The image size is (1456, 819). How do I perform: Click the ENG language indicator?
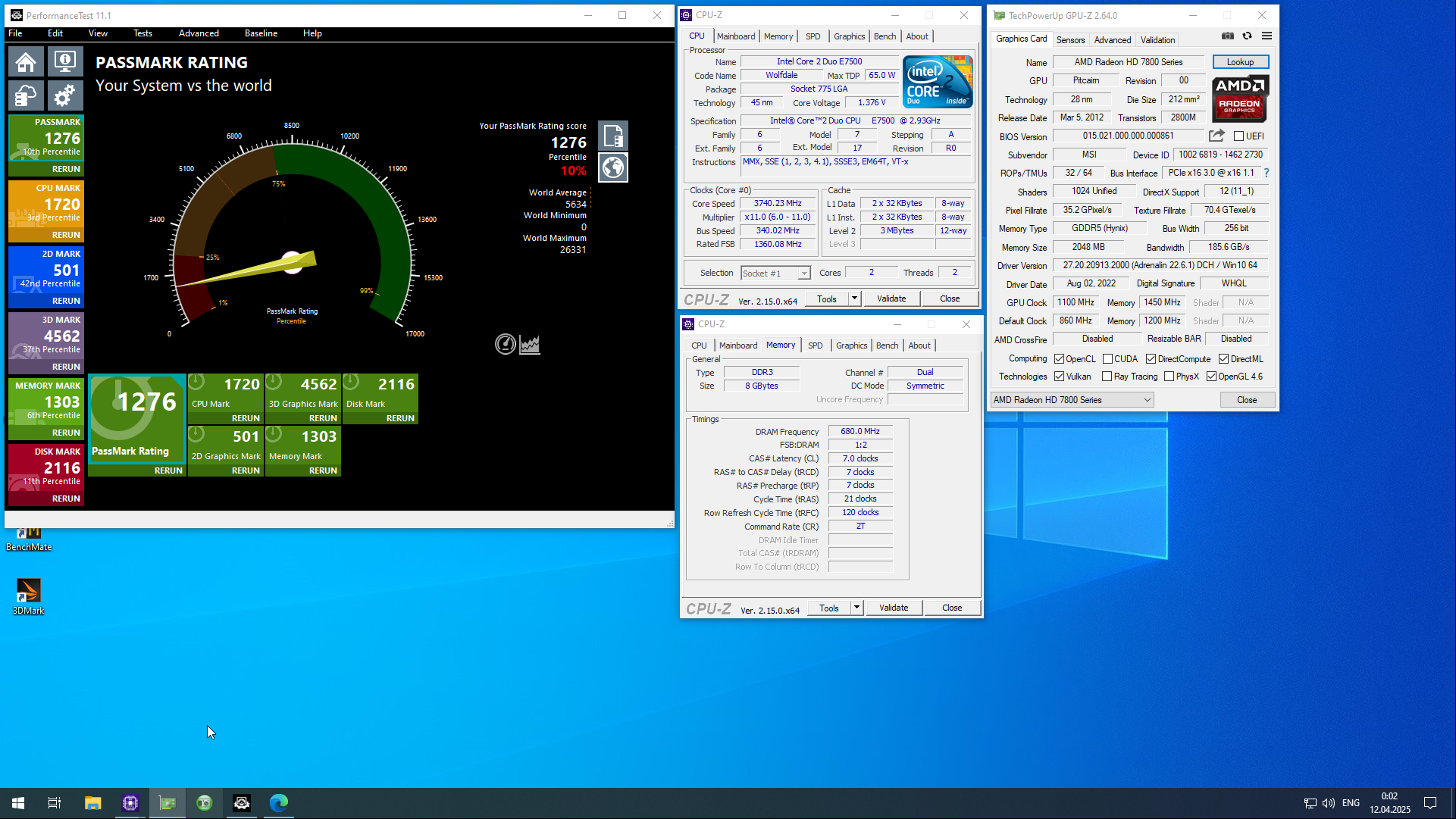pyautogui.click(x=1351, y=803)
